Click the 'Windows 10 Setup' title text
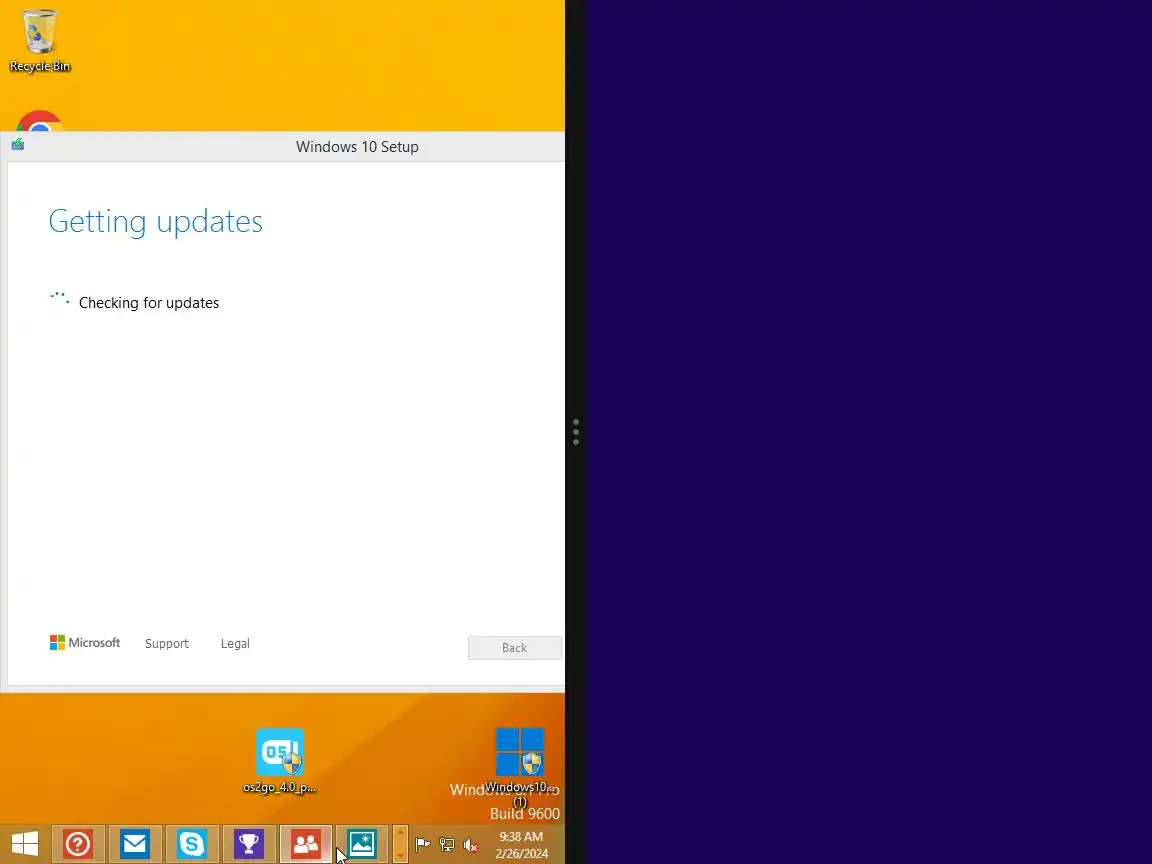 (357, 147)
